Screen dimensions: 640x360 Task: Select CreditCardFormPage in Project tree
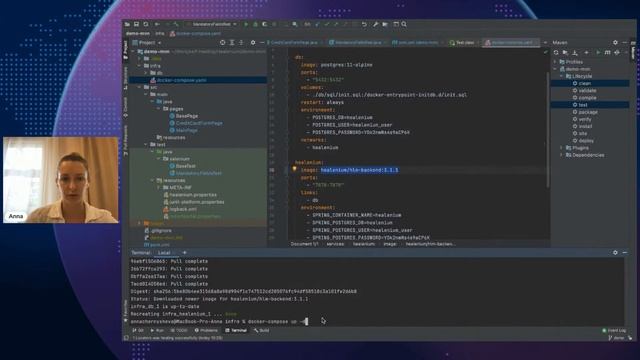199,123
